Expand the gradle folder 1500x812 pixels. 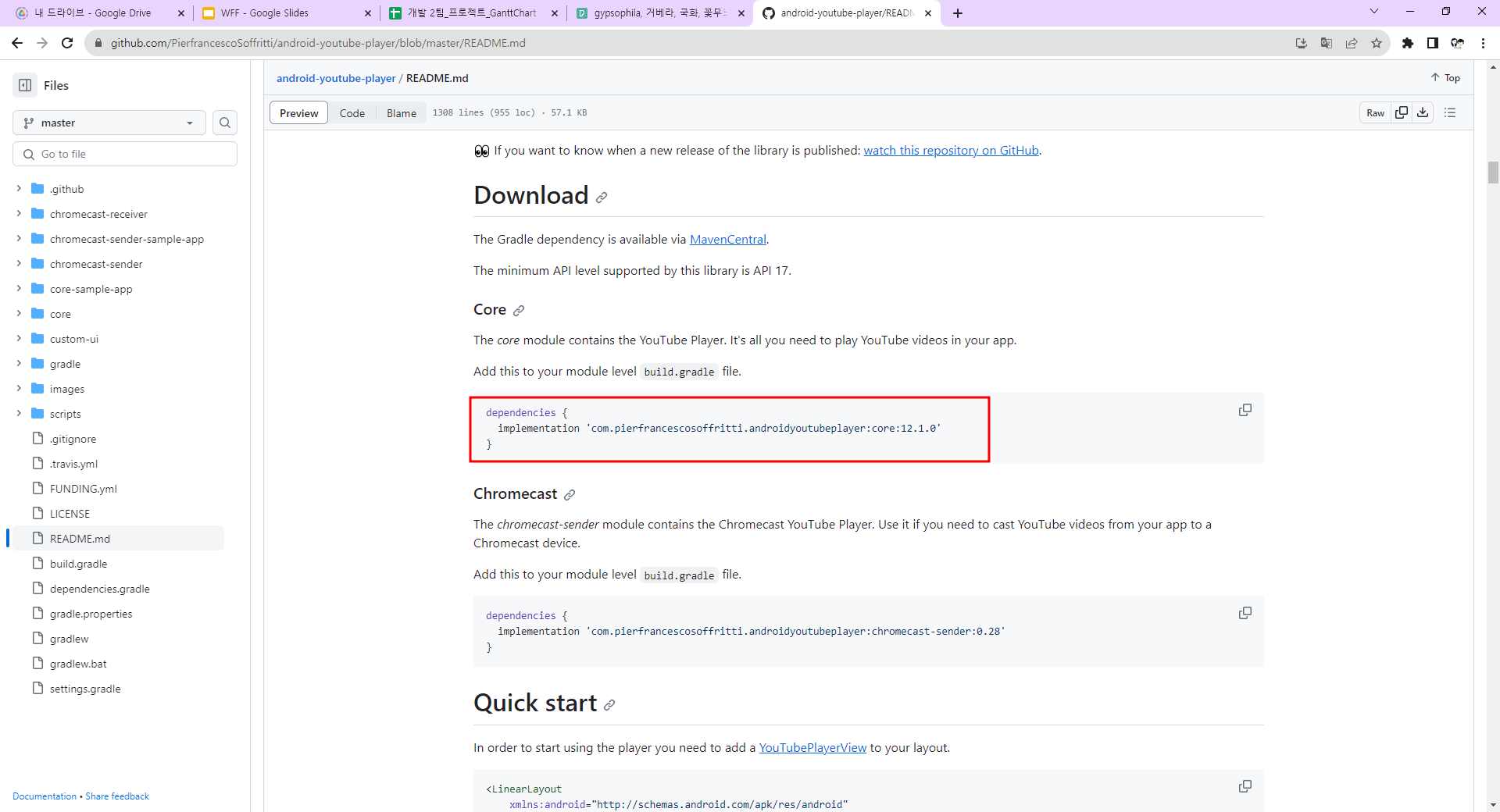pyautogui.click(x=19, y=364)
